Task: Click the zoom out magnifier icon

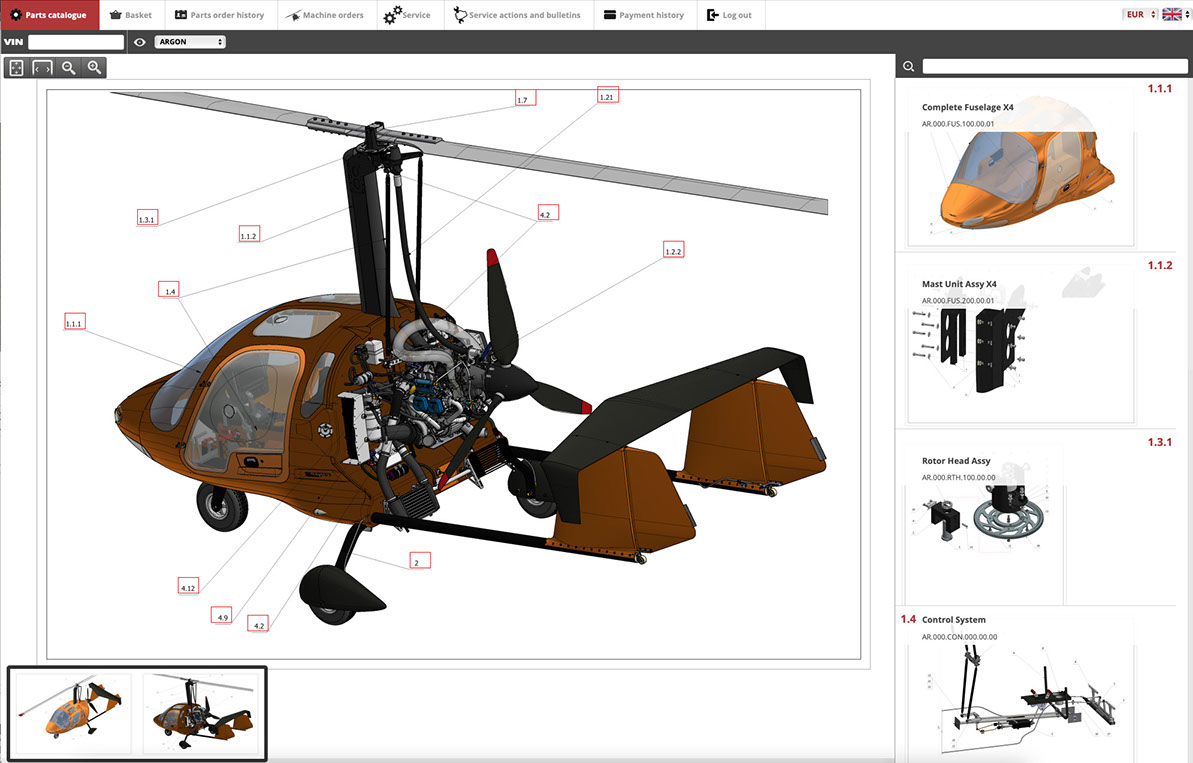Action: pyautogui.click(x=68, y=68)
